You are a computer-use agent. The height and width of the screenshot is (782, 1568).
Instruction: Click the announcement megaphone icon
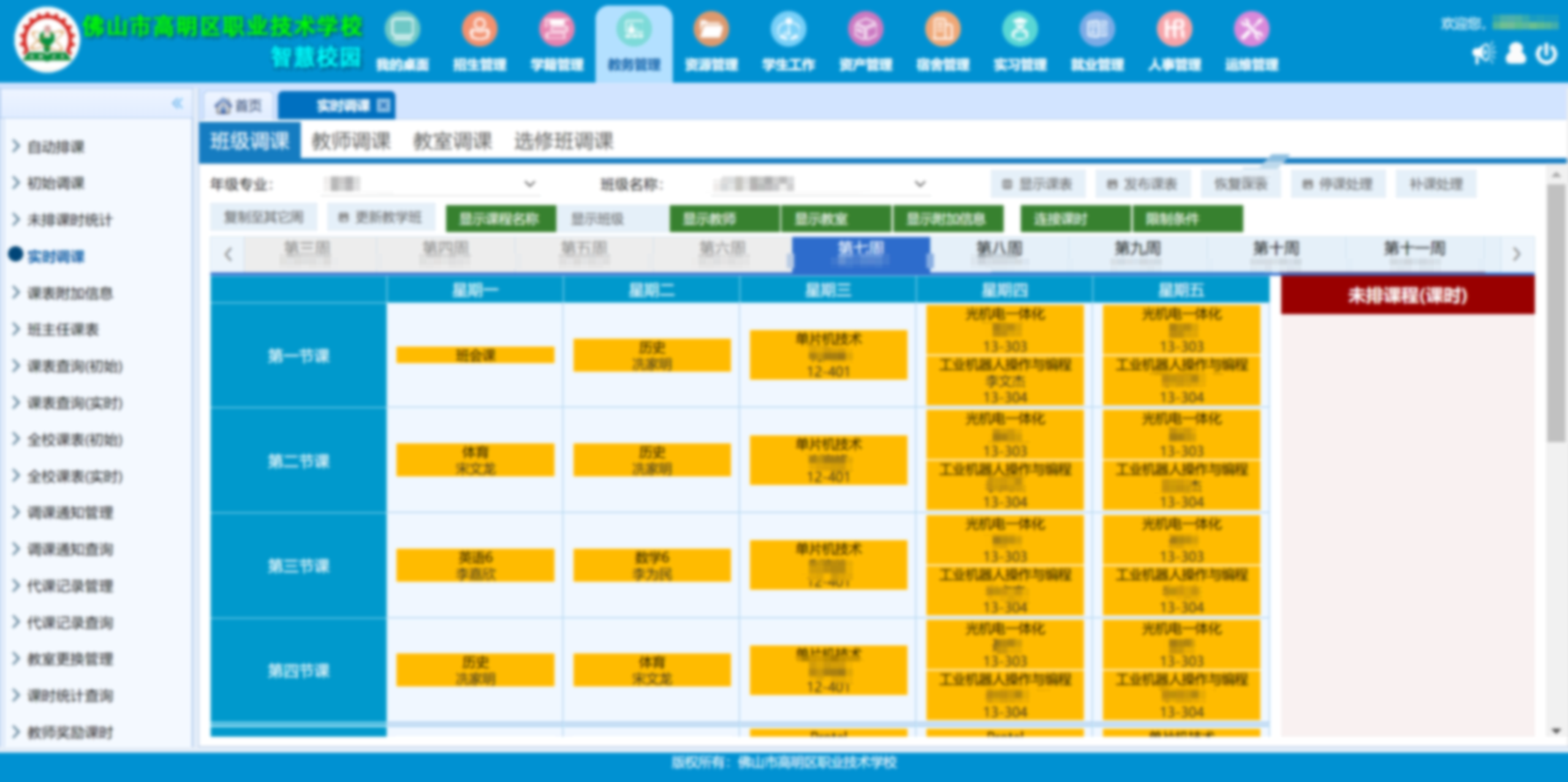pyautogui.click(x=1483, y=54)
